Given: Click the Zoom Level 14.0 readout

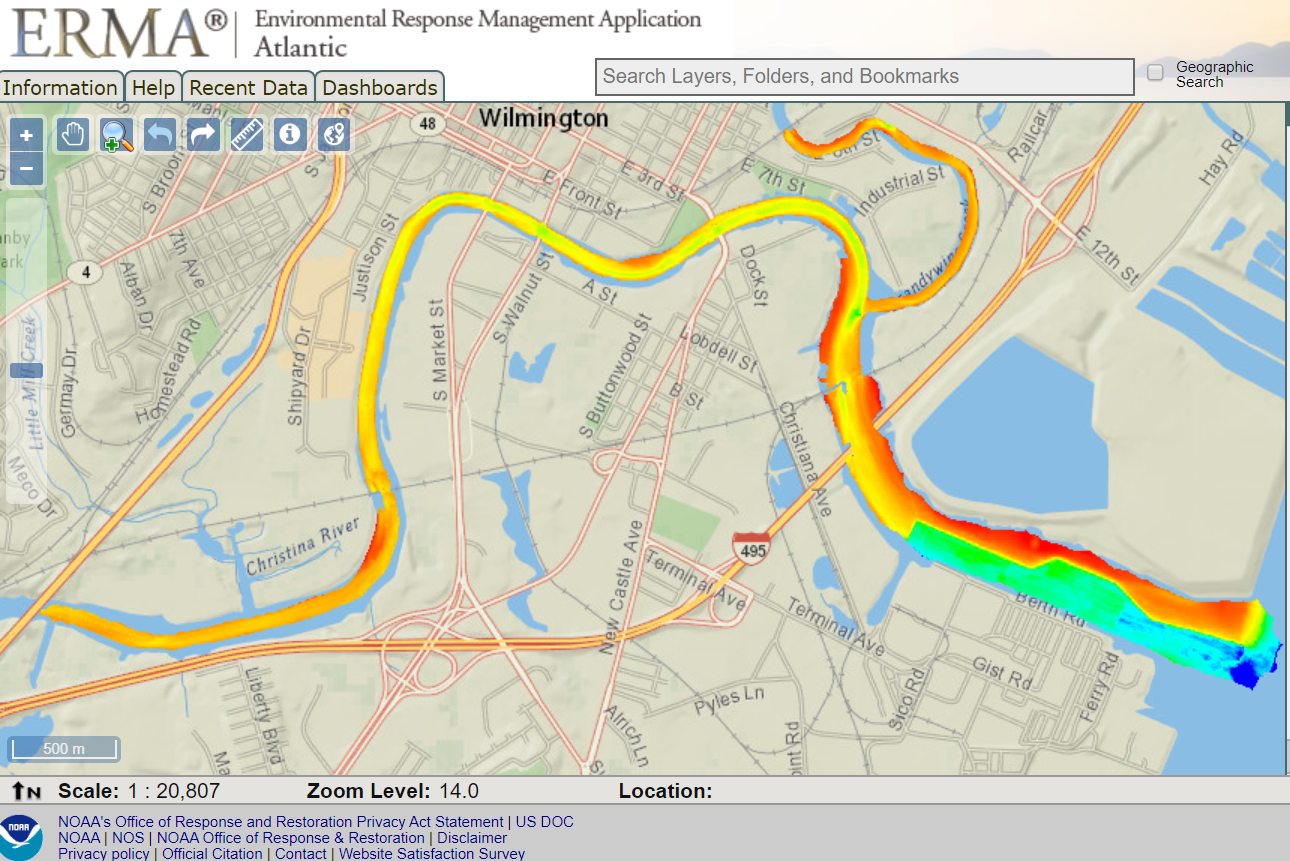Looking at the screenshot, I should coord(393,791).
